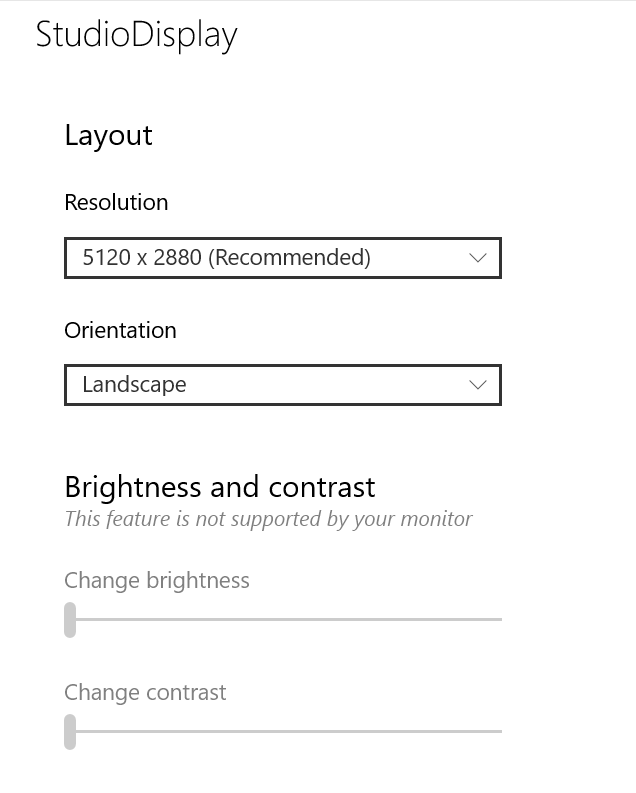
Task: Open the Orientation dropdown
Action: pyautogui.click(x=282, y=385)
